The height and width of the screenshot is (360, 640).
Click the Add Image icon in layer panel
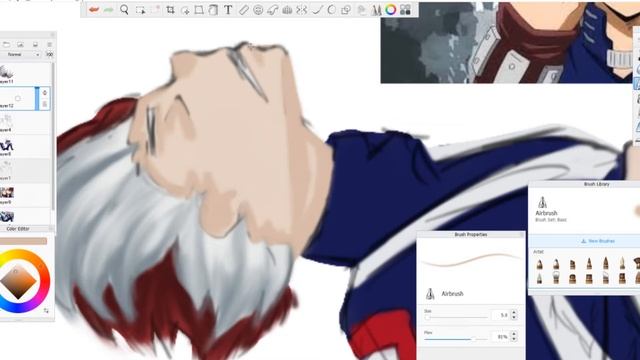[x=20, y=44]
